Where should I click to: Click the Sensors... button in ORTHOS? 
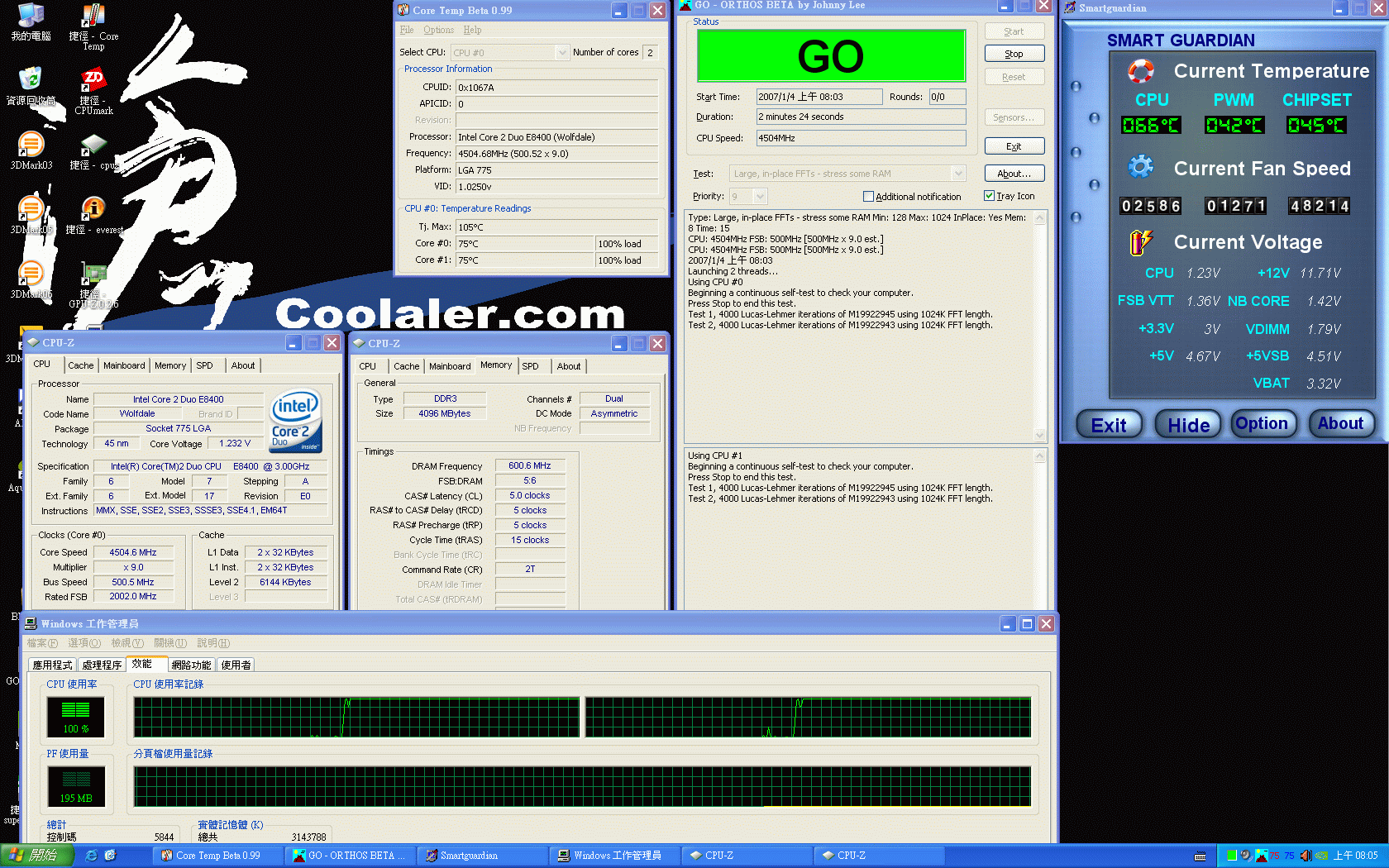coord(1014,117)
